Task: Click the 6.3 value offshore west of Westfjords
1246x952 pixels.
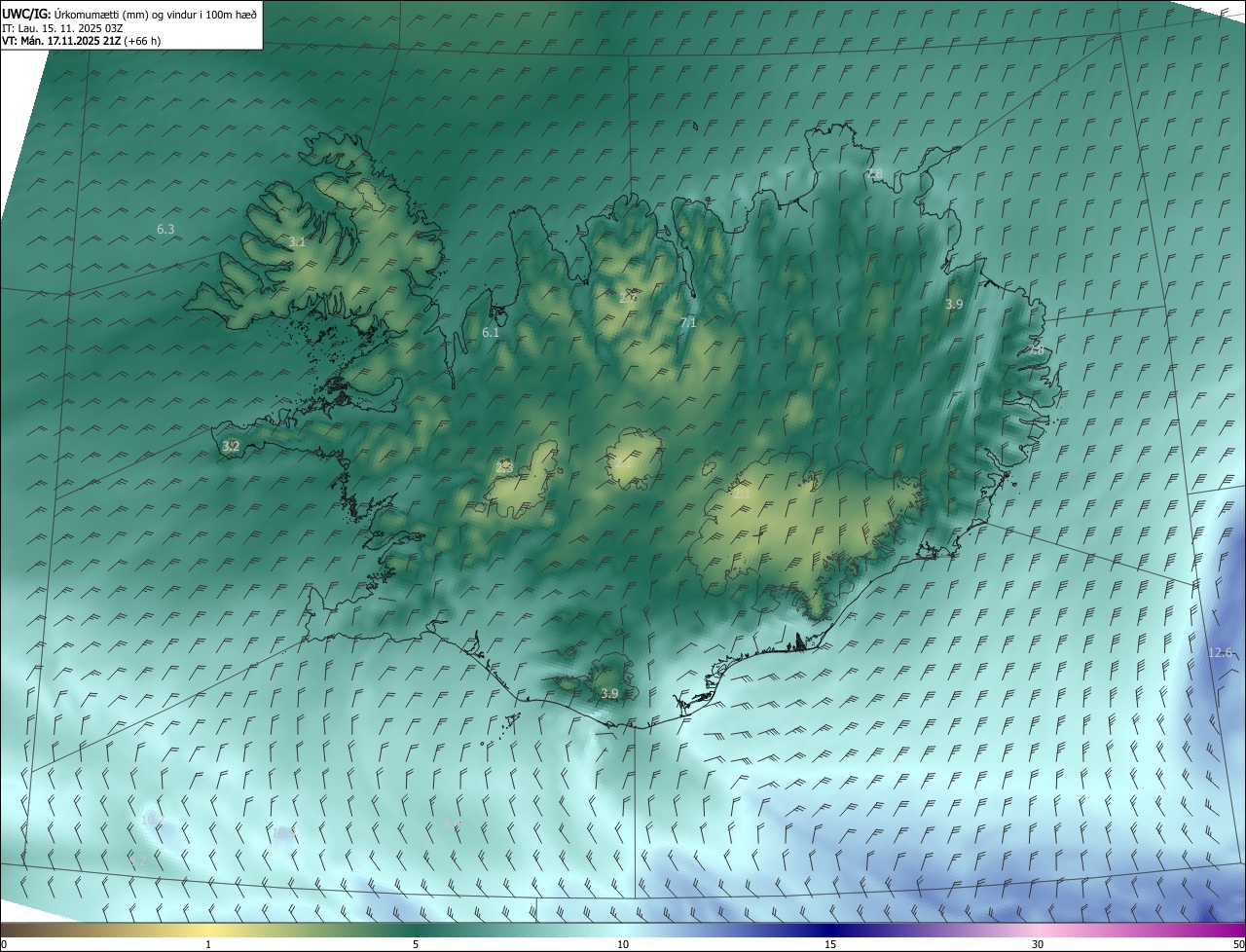Action: click(x=165, y=230)
